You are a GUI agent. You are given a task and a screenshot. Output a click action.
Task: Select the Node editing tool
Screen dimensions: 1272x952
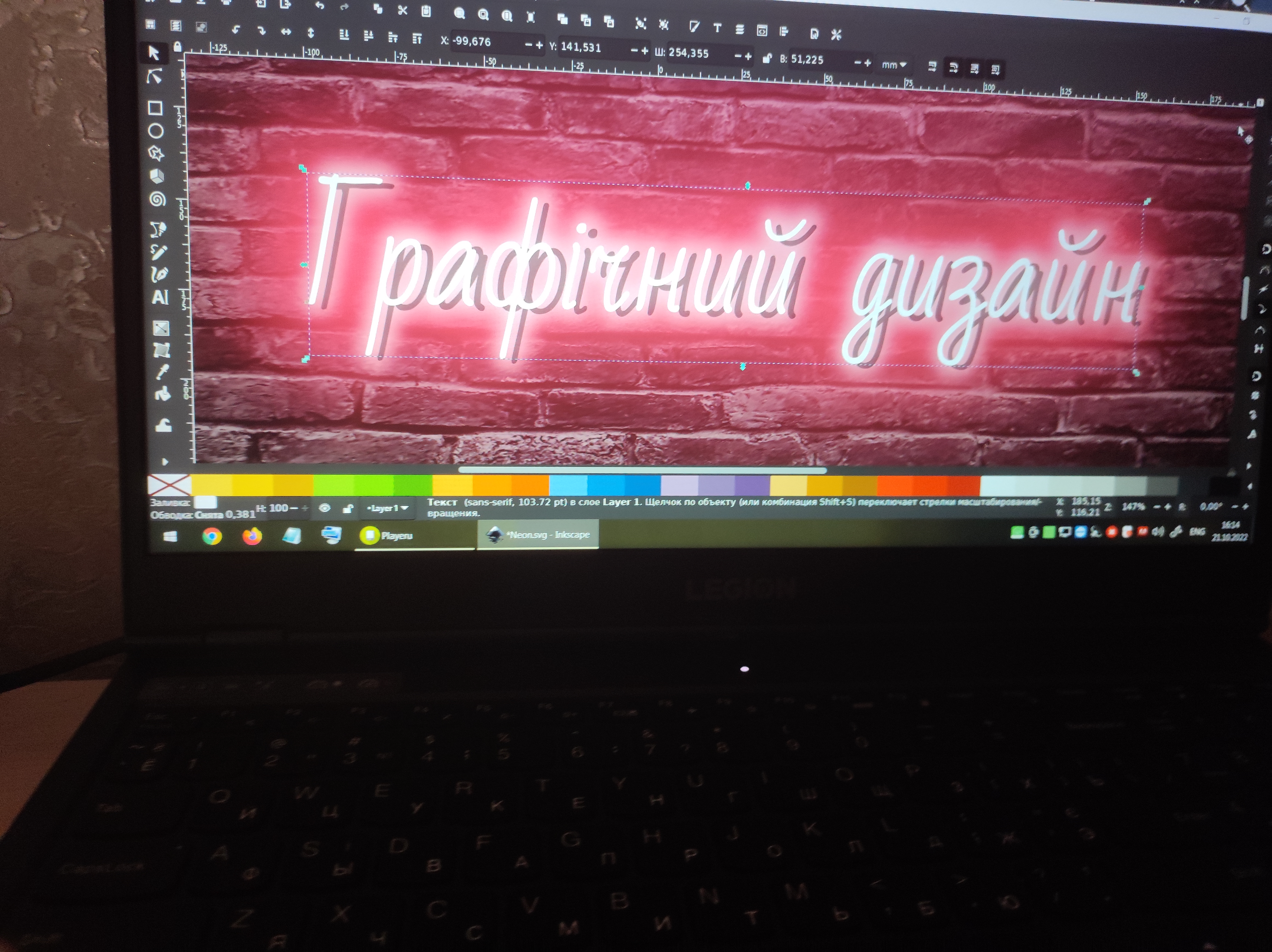click(x=154, y=76)
